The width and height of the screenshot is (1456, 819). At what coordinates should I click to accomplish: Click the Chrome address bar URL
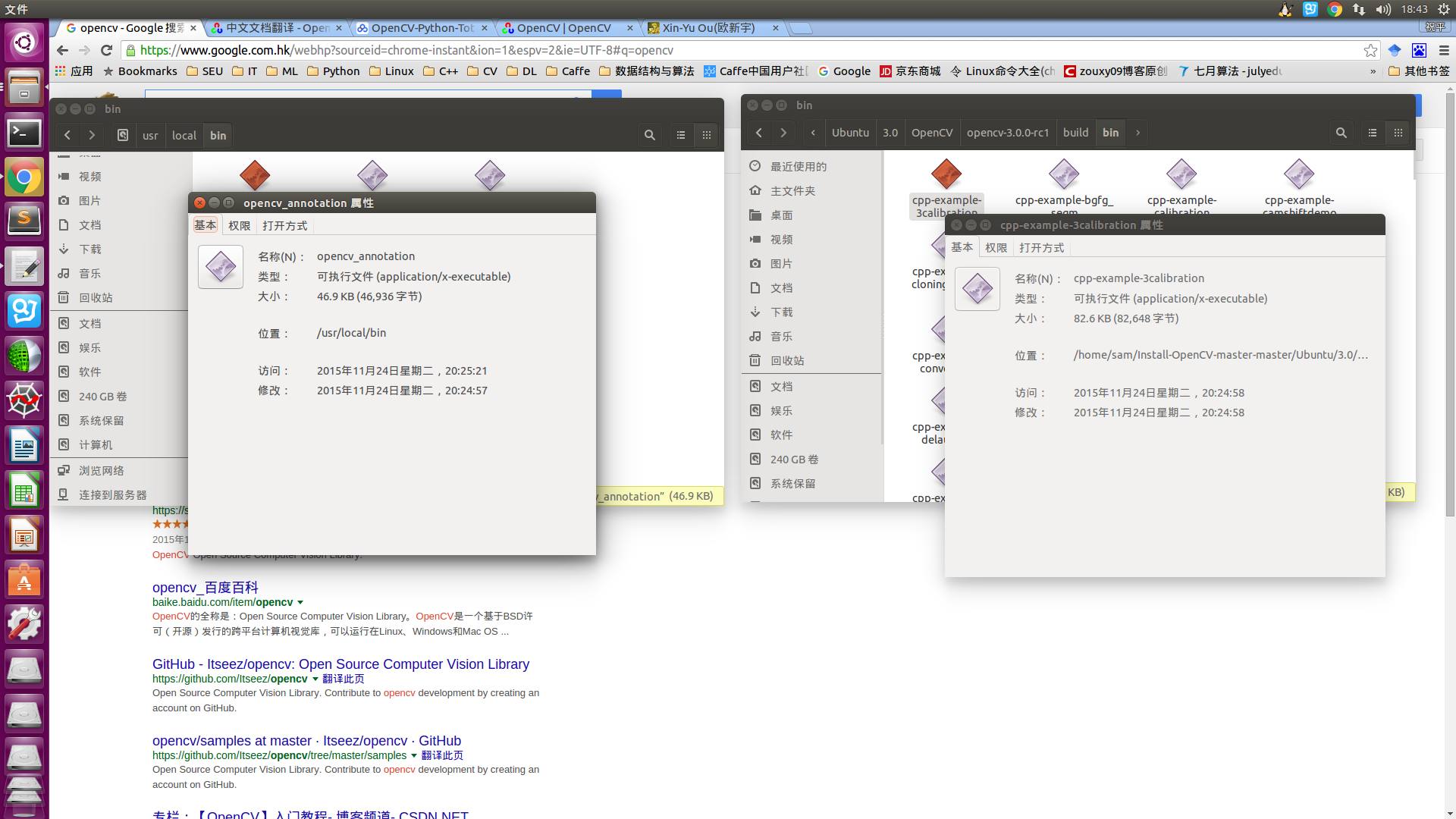406,50
